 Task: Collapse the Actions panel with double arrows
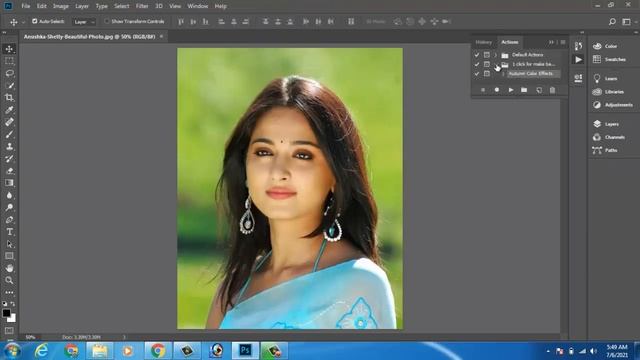click(x=551, y=42)
